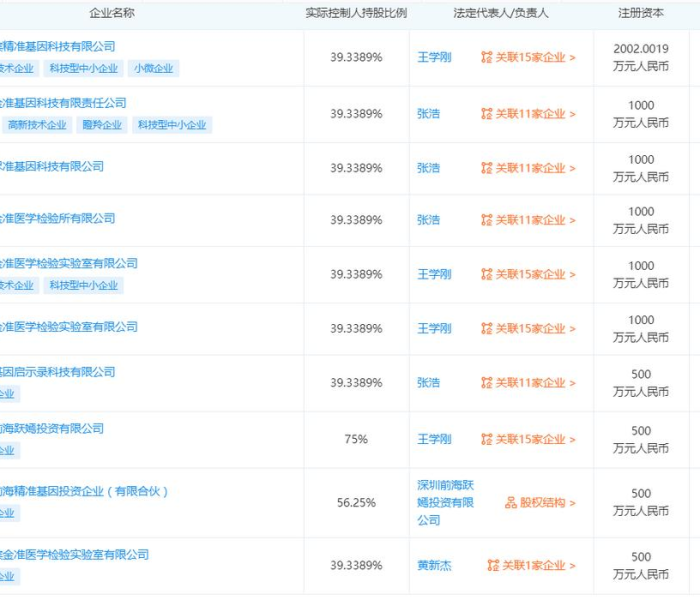Click the 股权结构 hierarchy icon

tap(511, 503)
